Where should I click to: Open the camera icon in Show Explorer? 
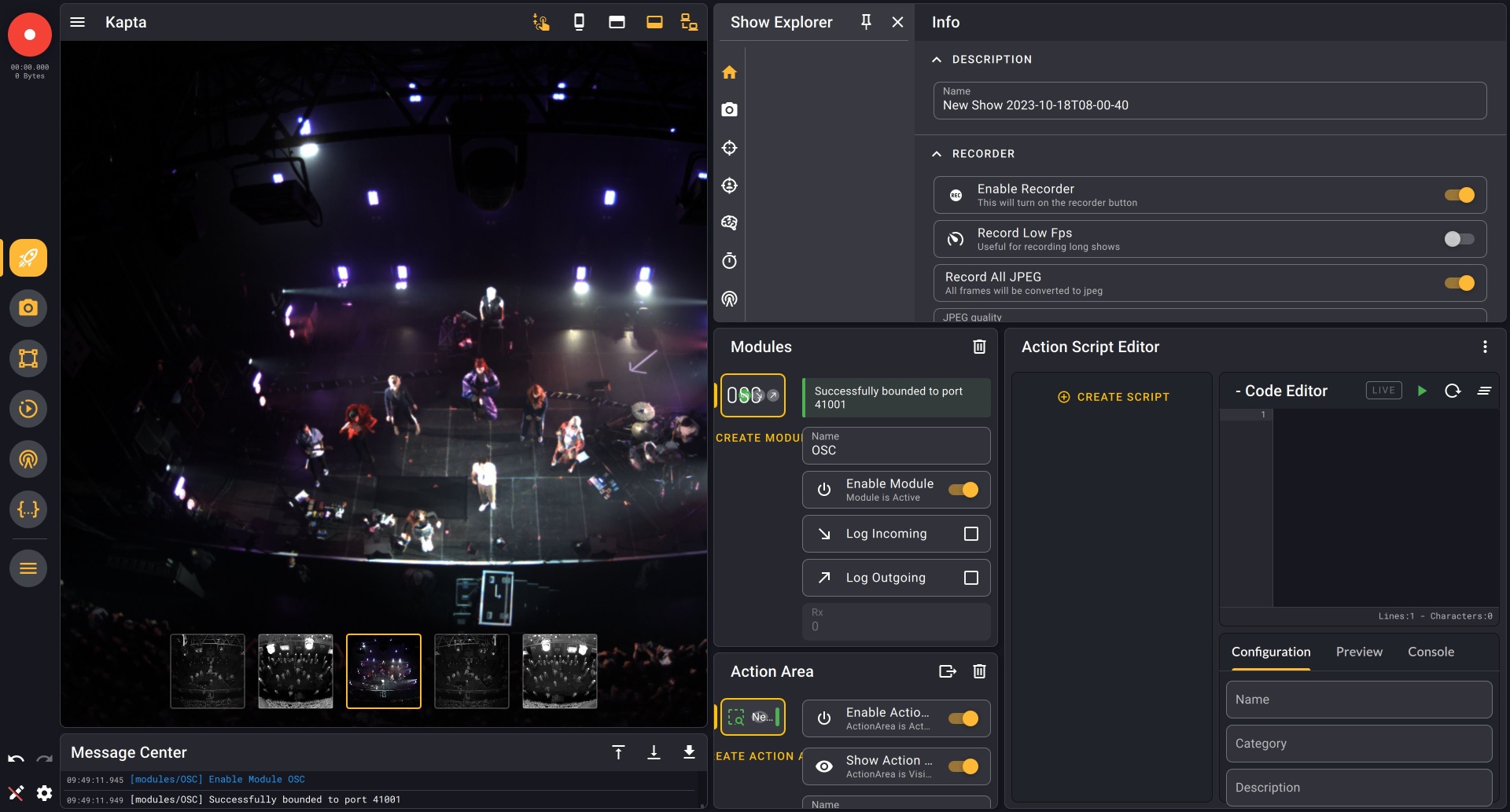(x=729, y=110)
